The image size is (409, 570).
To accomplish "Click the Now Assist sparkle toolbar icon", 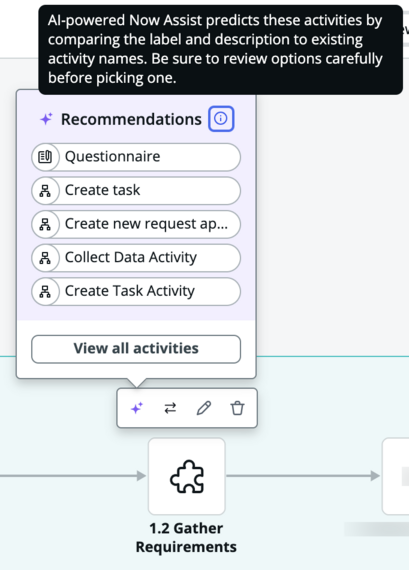I will (x=137, y=408).
